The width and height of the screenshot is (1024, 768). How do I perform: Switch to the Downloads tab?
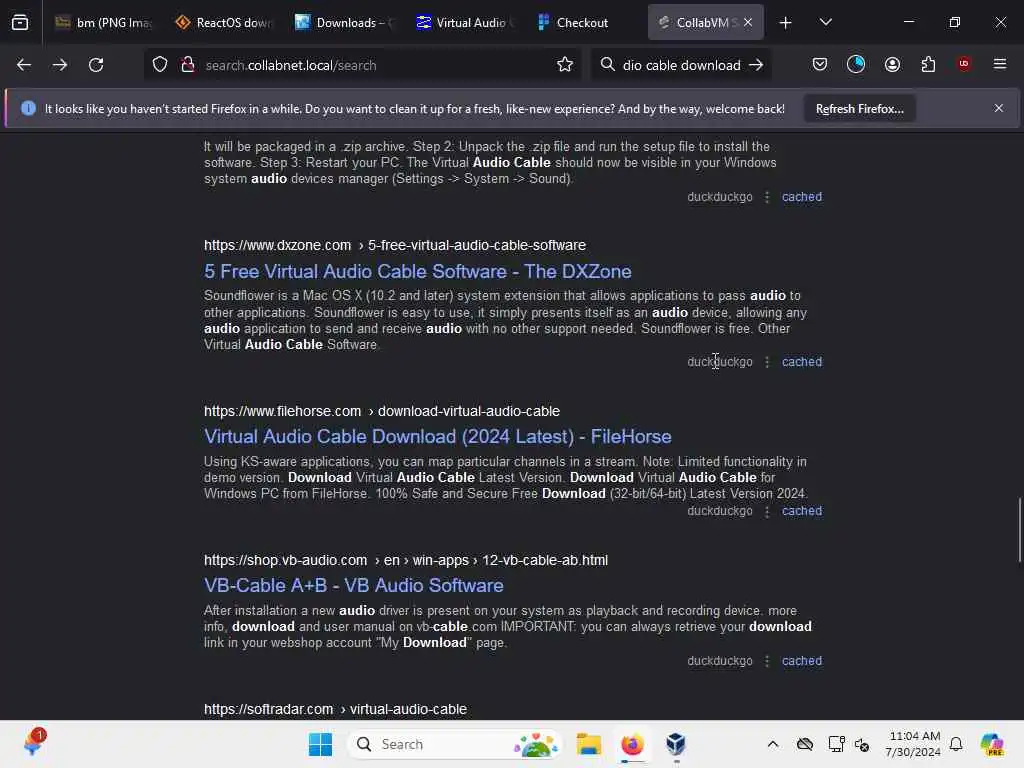click(344, 23)
